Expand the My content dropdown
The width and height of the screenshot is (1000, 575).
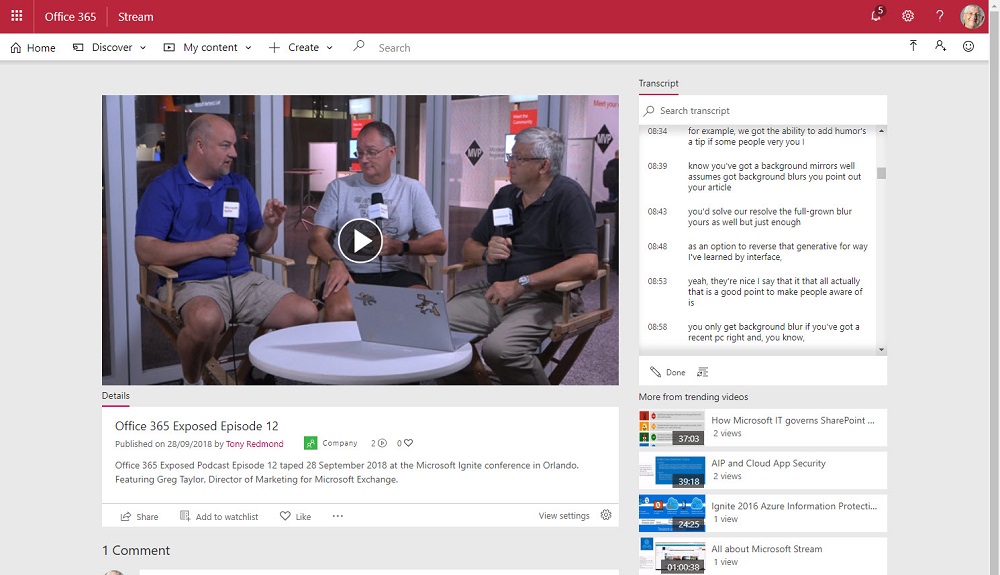(x=207, y=47)
